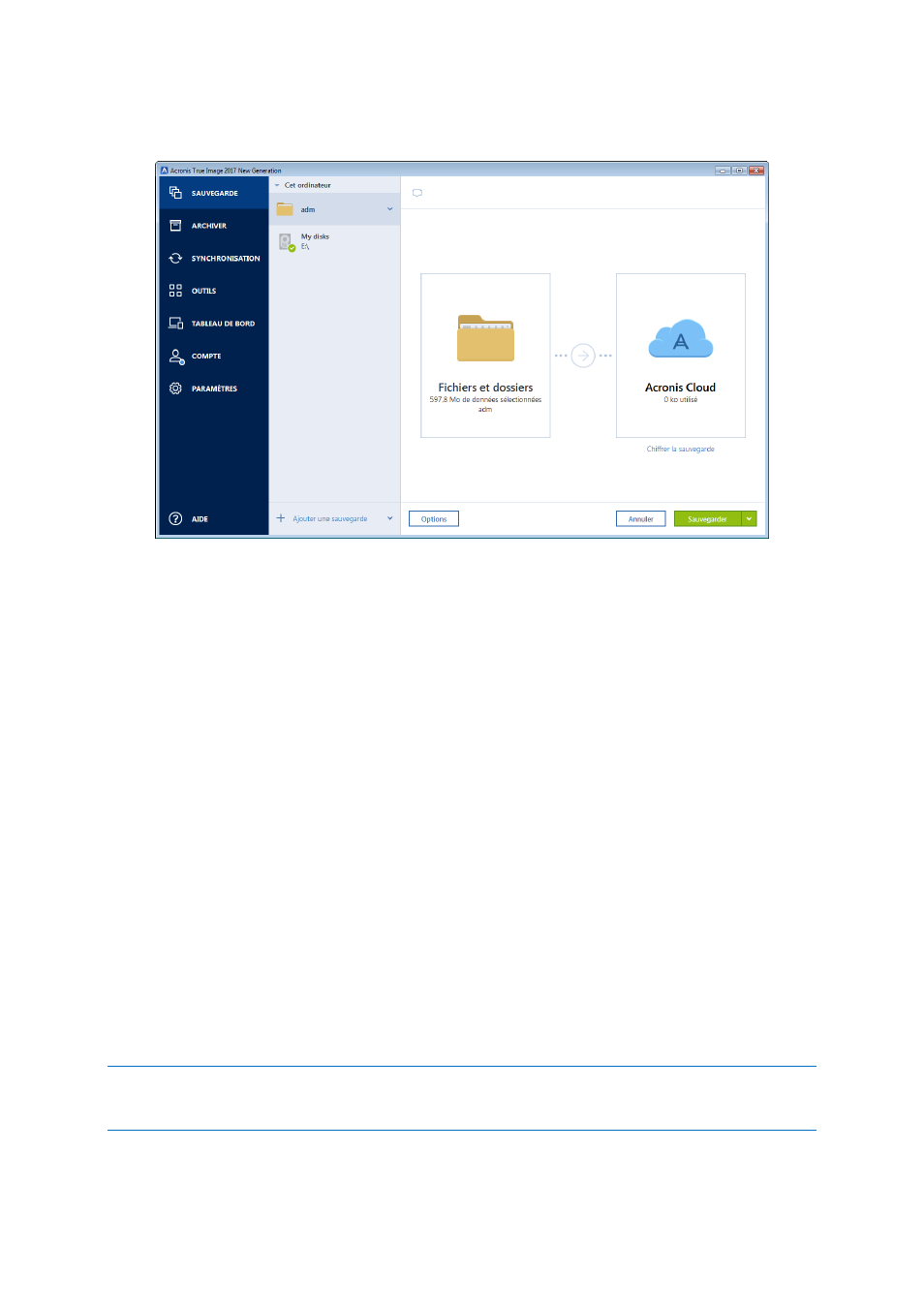Collapse the Cet ordinateur group
The width and height of the screenshot is (924, 1307).
pos(277,185)
